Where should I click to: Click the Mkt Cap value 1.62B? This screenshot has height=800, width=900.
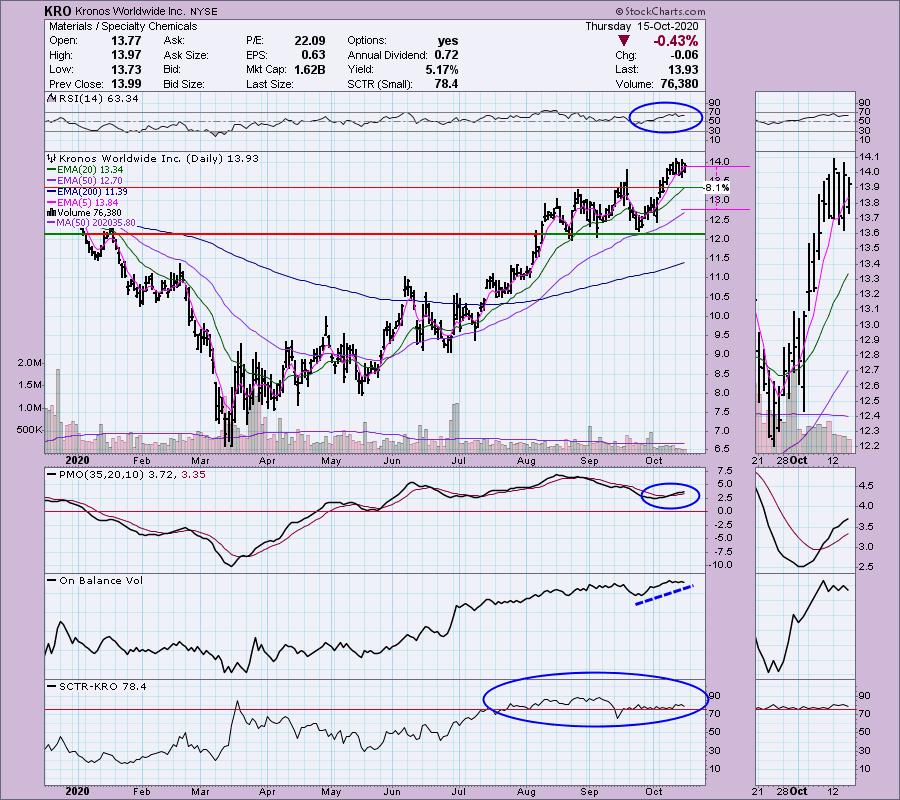[x=309, y=69]
